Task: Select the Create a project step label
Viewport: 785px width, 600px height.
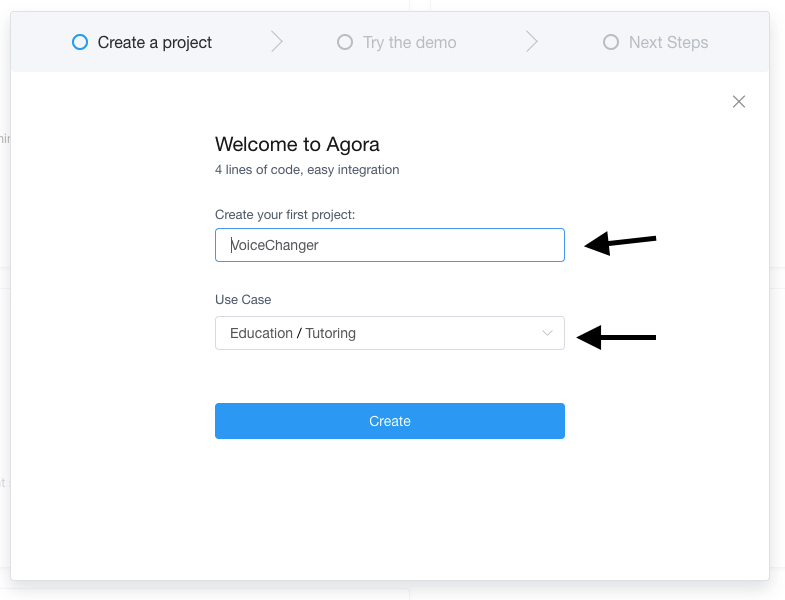Action: (155, 42)
